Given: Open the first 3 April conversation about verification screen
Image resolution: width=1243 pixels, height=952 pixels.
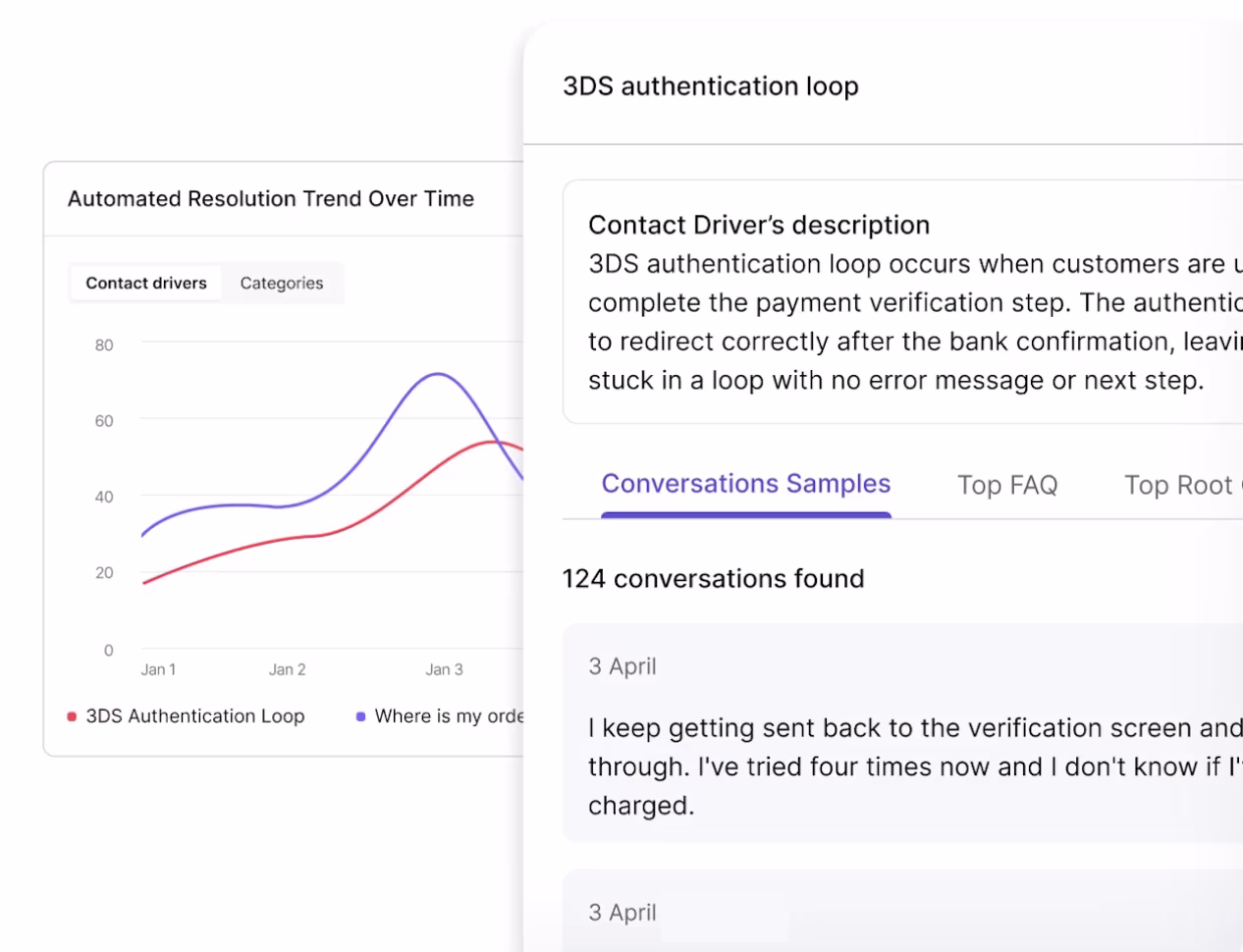Looking at the screenshot, I should click(x=902, y=732).
